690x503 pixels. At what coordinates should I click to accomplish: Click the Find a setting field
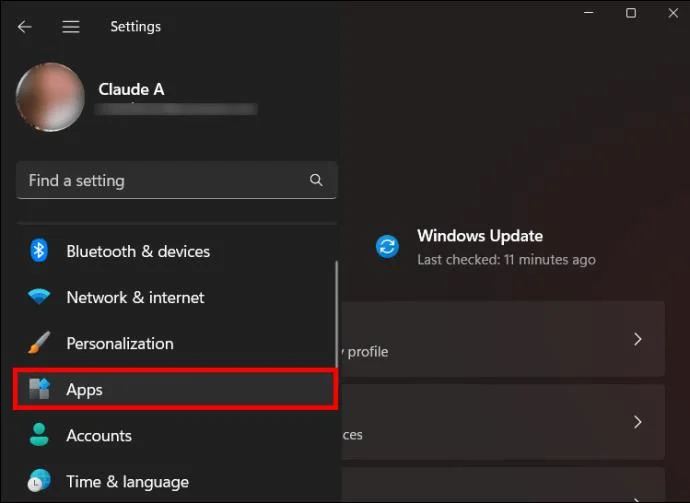tap(176, 180)
